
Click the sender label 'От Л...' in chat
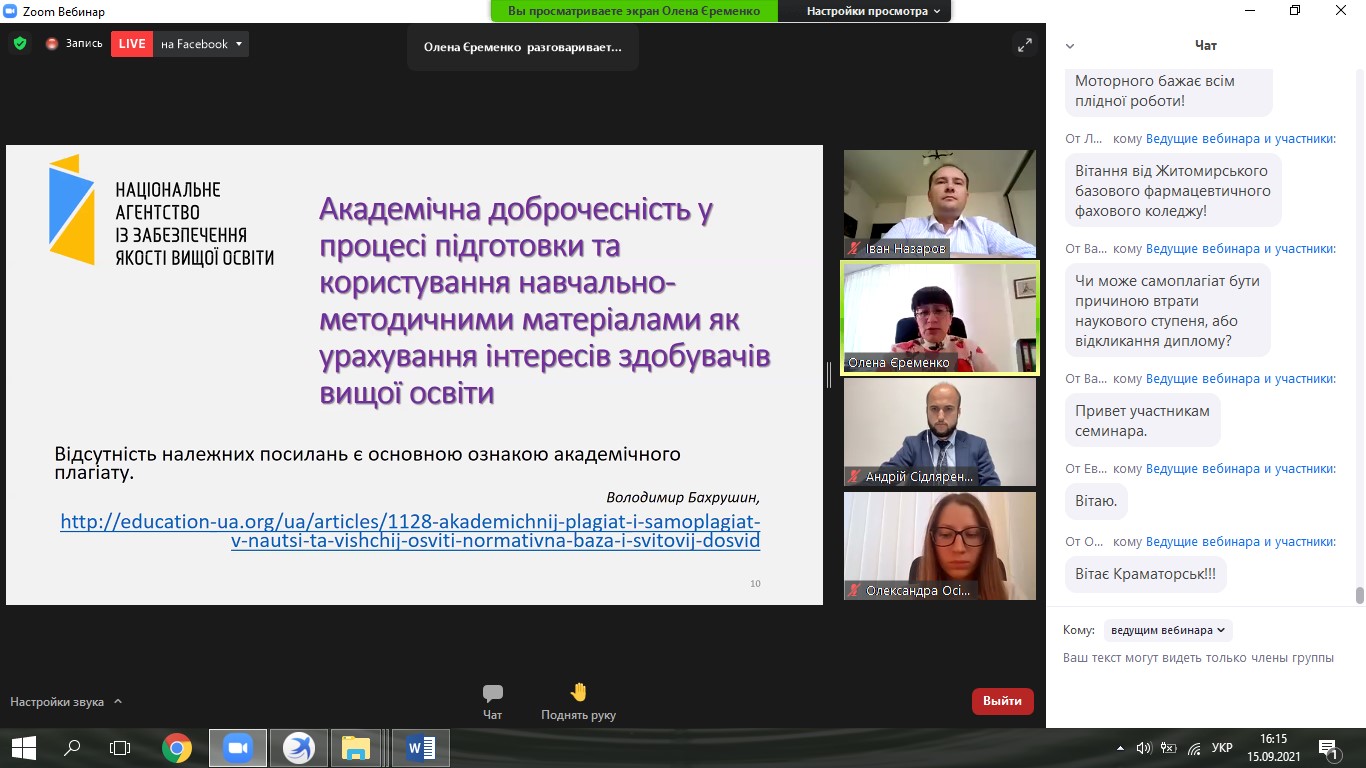1084,139
